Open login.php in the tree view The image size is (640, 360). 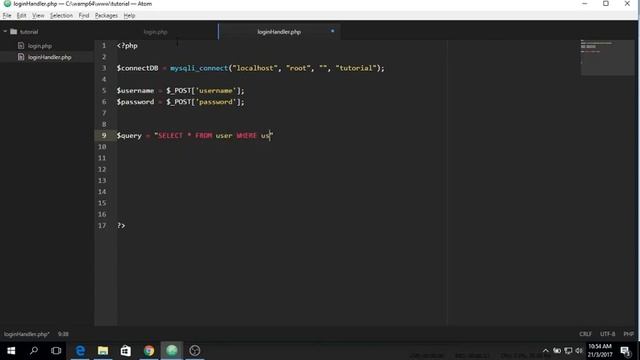[40, 46]
